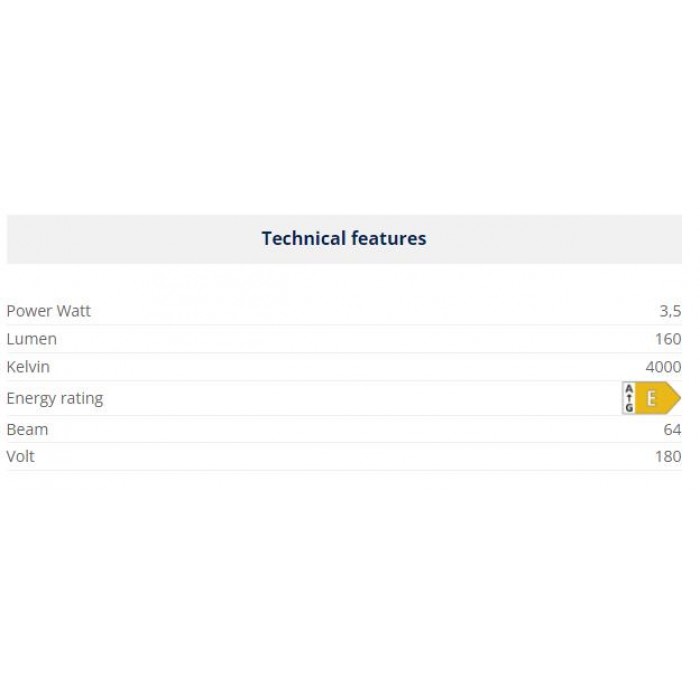Click the small up arrow between A and G
Viewport: 700px width, 700px height.
629,398
